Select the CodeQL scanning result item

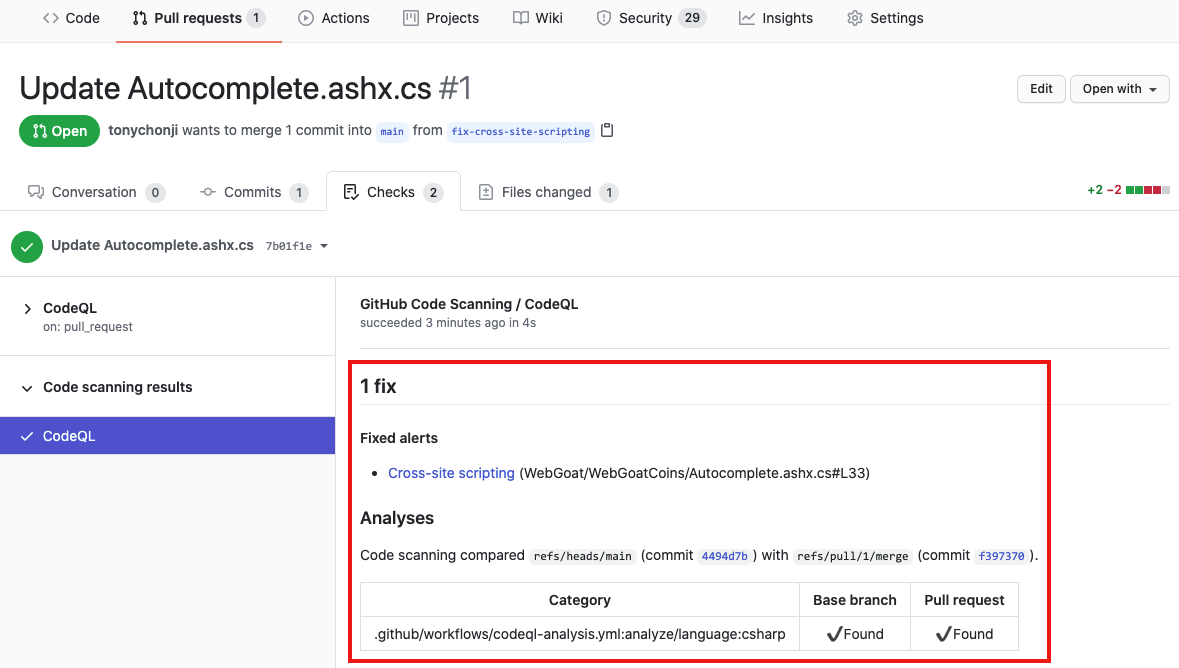(167, 436)
